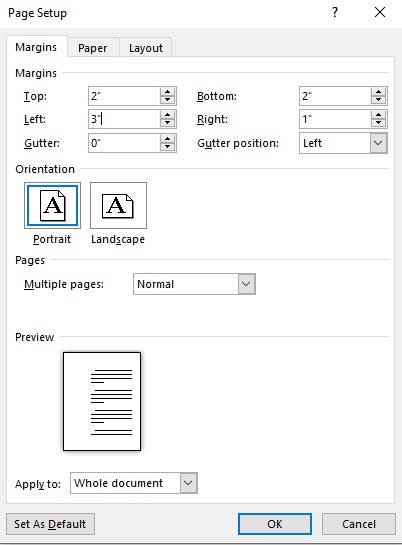Click the Help question mark icon
402x545 pixels.
point(335,13)
